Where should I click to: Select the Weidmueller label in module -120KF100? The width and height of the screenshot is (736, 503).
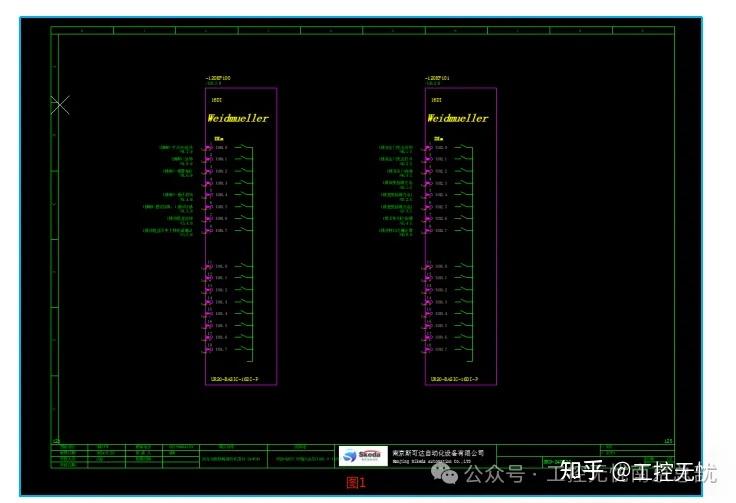point(238,118)
